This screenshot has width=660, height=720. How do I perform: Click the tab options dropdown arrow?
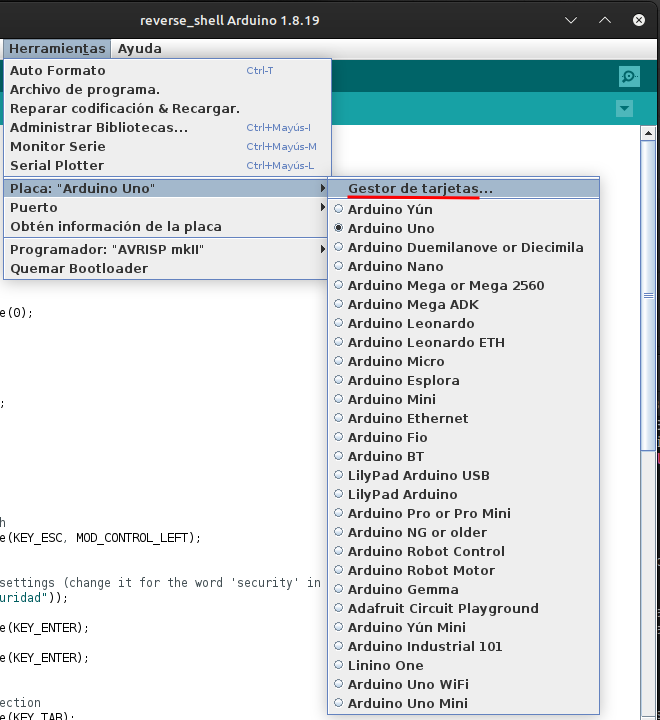(x=625, y=108)
